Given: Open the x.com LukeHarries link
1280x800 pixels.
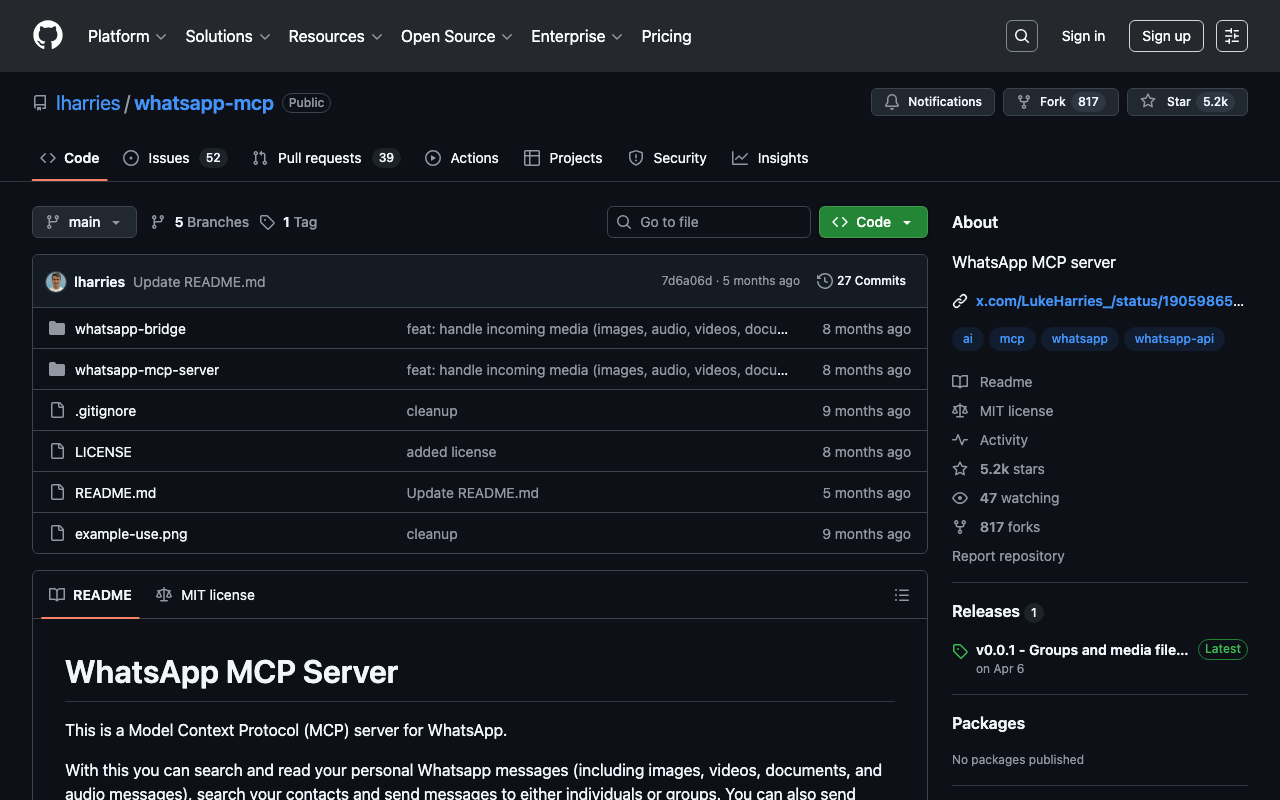Looking at the screenshot, I should tap(1109, 301).
